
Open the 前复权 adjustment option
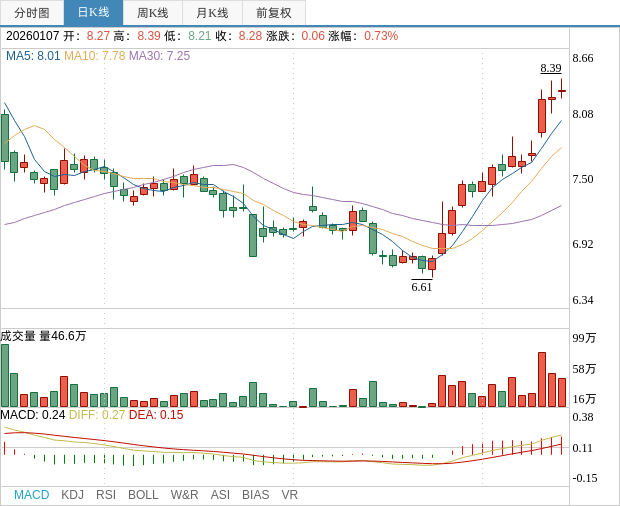(274, 13)
